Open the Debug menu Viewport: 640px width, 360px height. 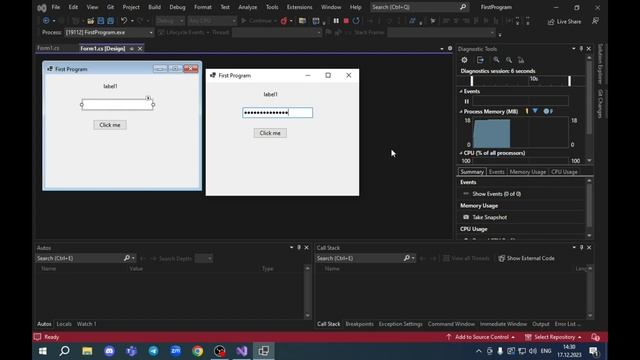177,7
